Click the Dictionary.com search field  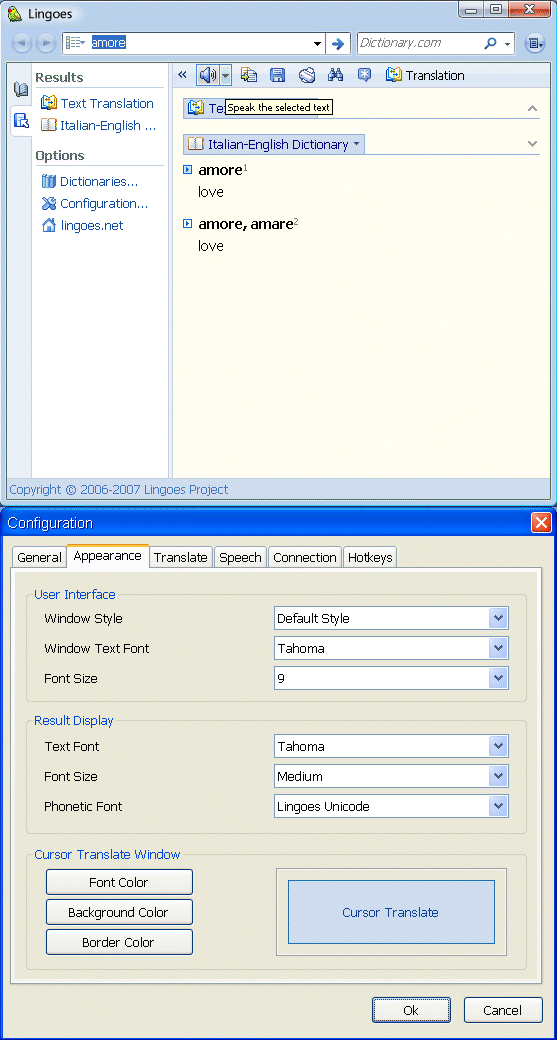[418, 43]
